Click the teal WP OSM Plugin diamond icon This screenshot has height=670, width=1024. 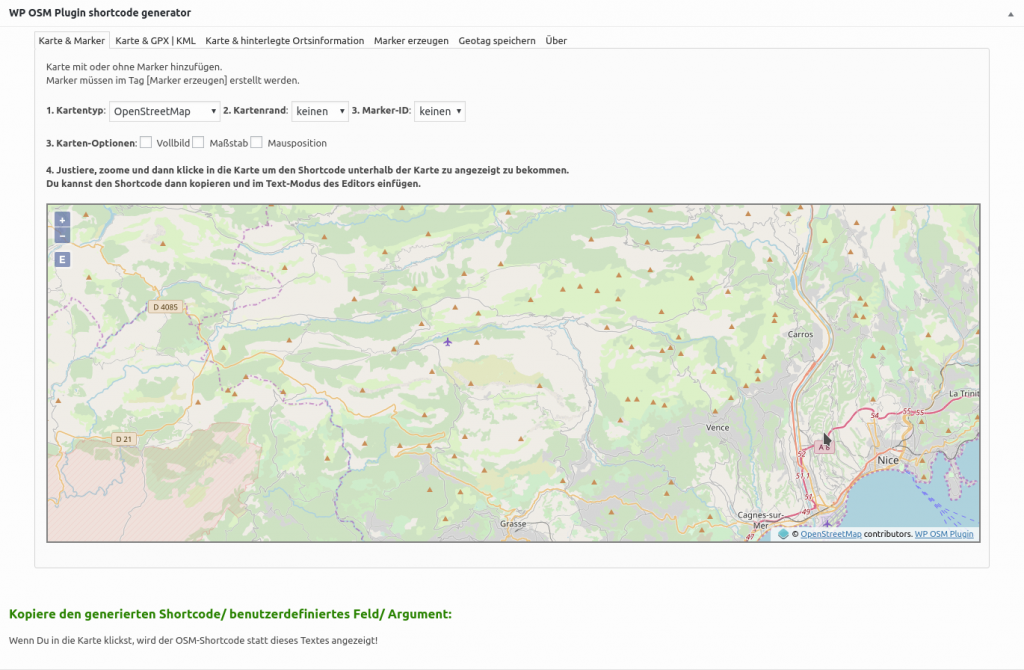click(x=783, y=534)
